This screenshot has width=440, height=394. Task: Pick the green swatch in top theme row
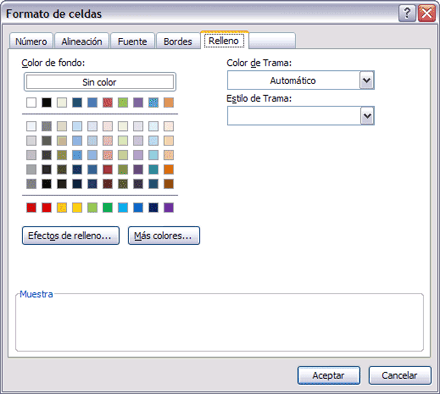click(x=123, y=102)
